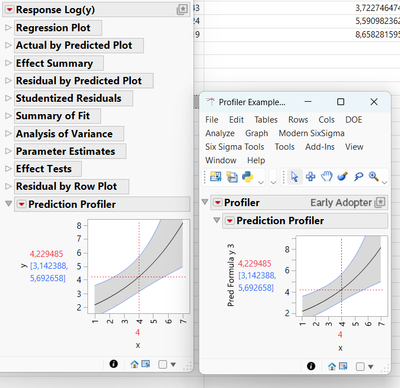Open Prediction Profiler red triangle in Profiler Example window
The height and width of the screenshot is (388, 400).
click(230, 220)
